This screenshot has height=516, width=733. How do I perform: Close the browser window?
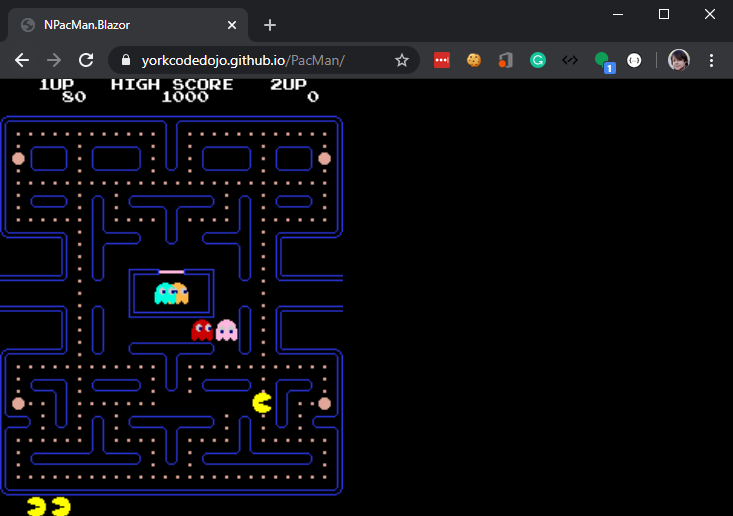pos(710,14)
